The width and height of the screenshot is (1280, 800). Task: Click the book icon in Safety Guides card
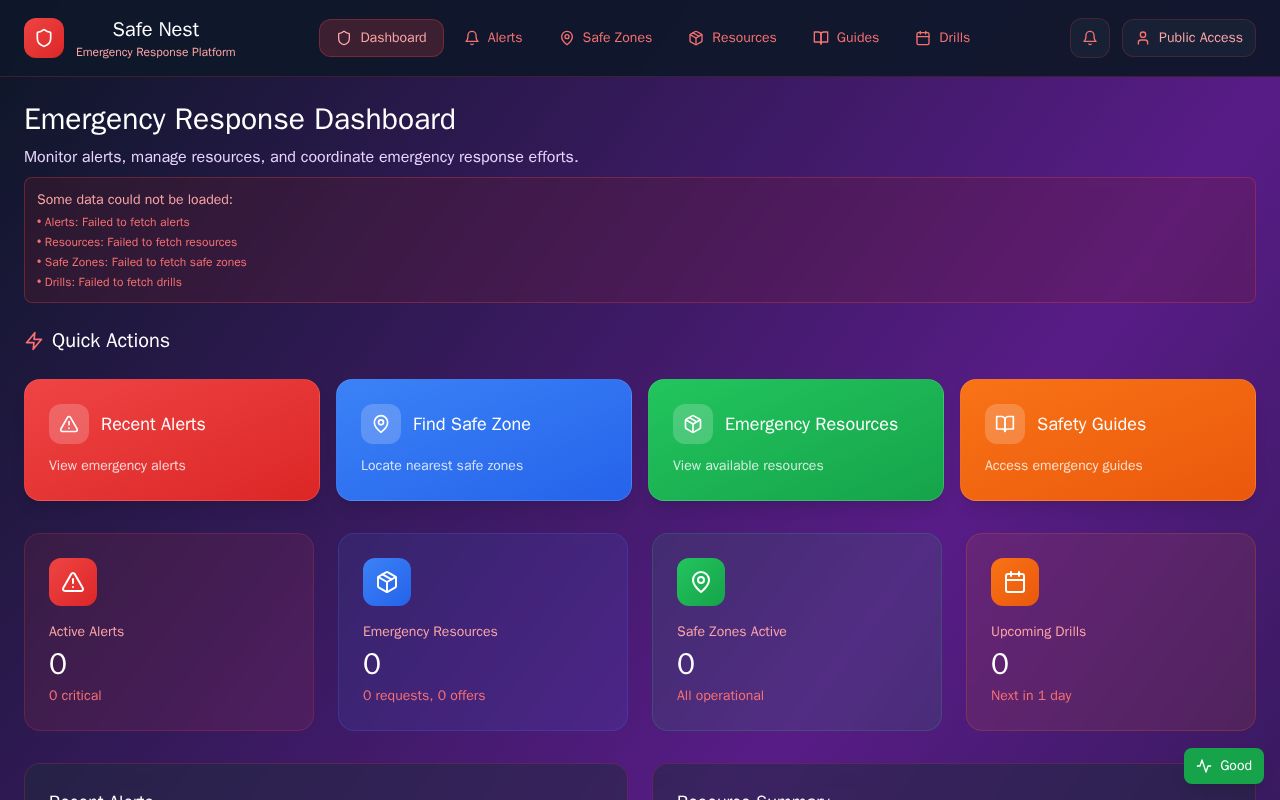(1005, 424)
